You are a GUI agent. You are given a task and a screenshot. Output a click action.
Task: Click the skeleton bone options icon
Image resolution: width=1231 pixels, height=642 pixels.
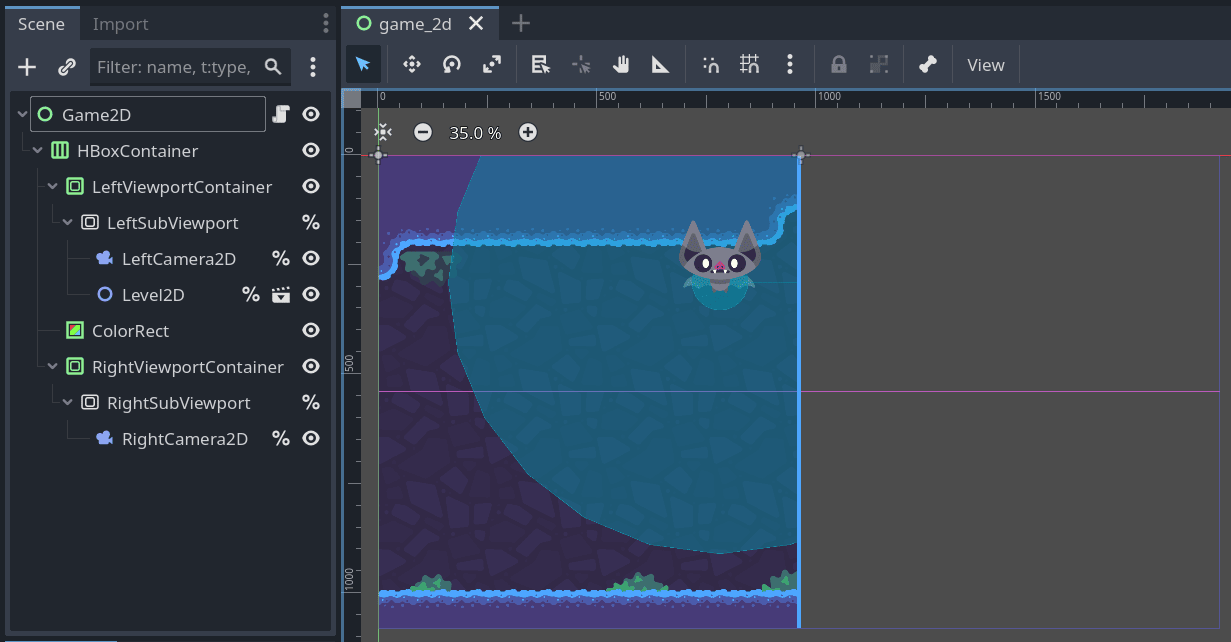pyautogui.click(x=928, y=65)
